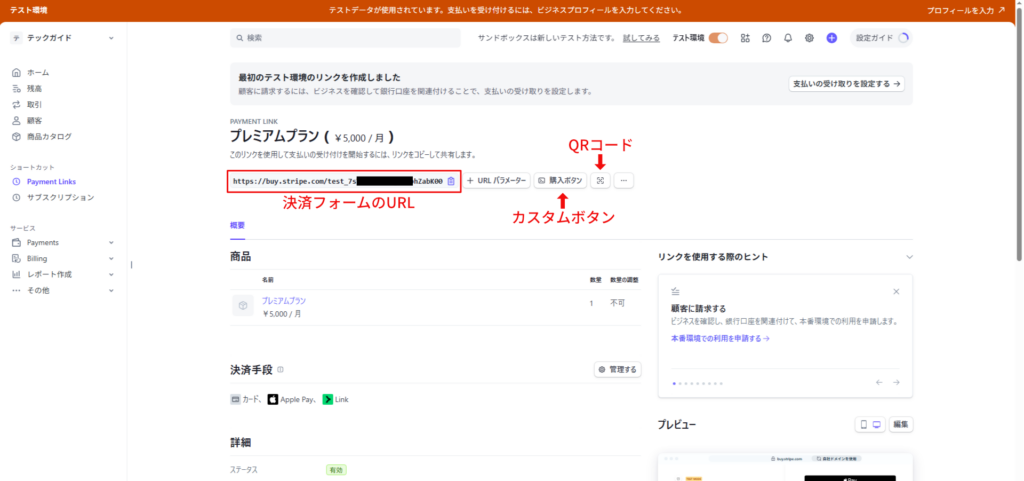Click the first hint carousel dot
Screen dimensions: 1024x481
click(674, 383)
